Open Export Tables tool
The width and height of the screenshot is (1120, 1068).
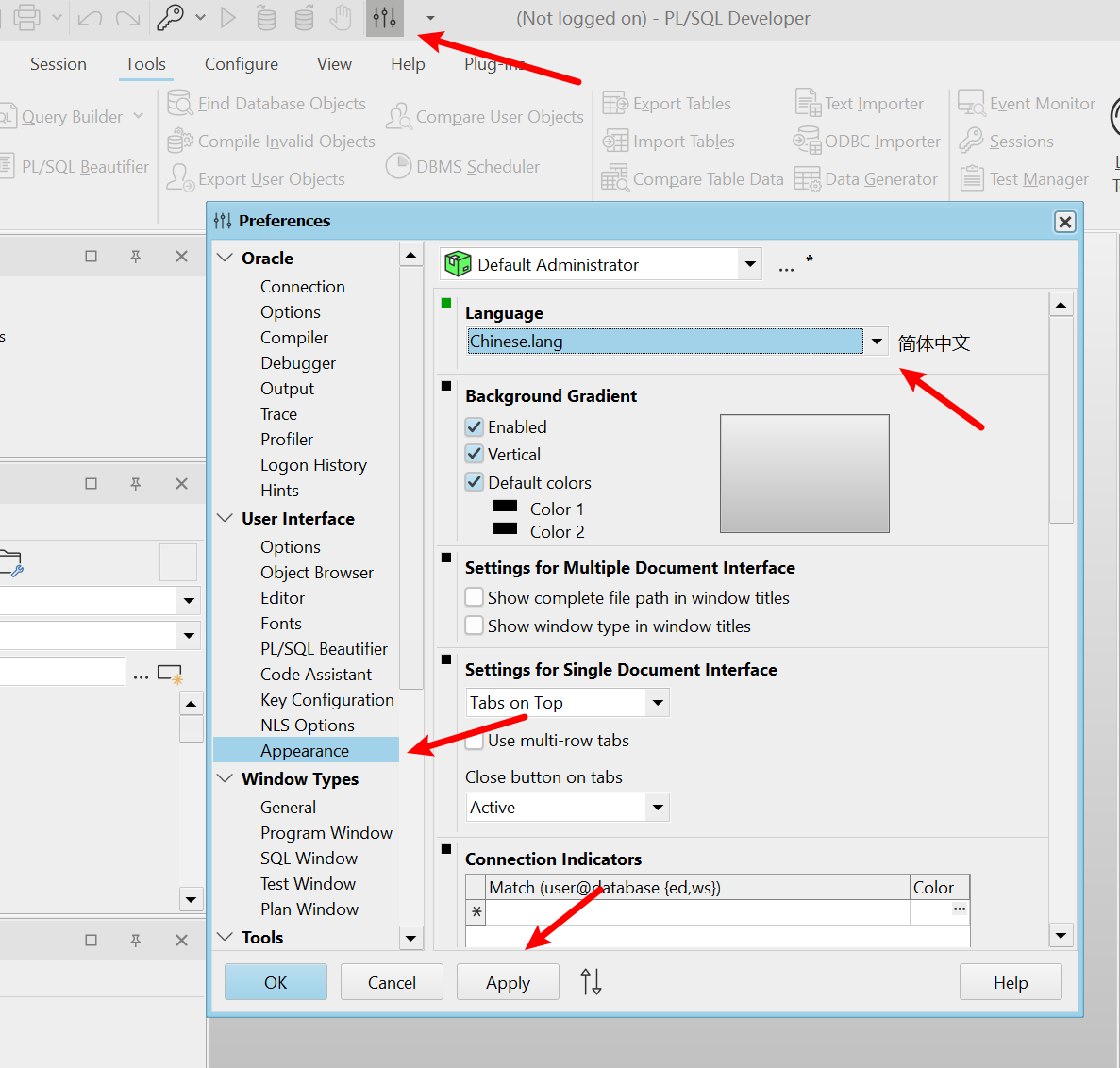(666, 104)
